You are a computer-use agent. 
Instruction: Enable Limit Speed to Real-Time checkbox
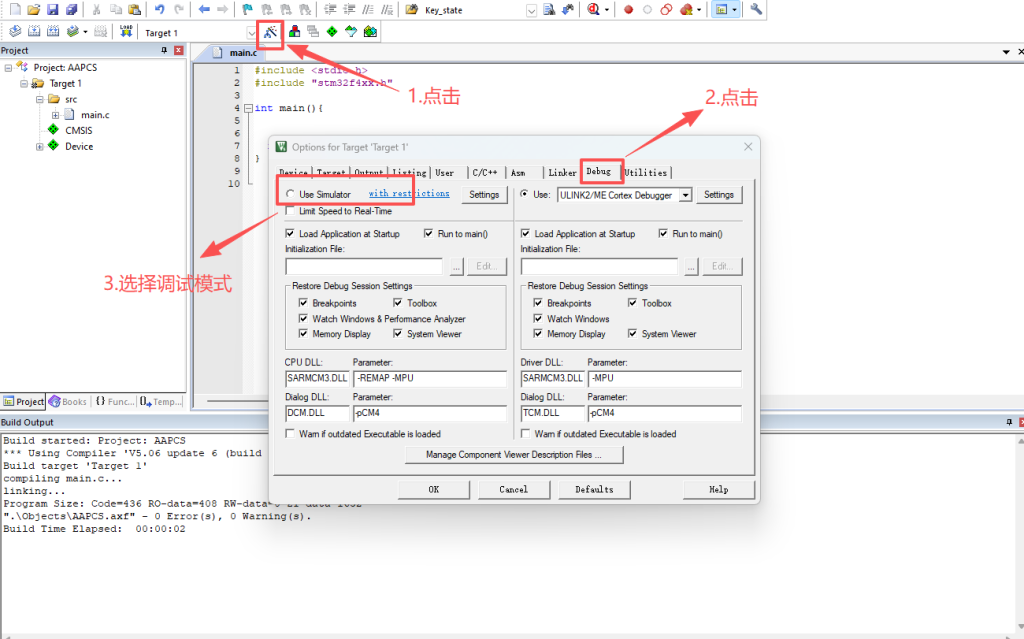[x=290, y=211]
